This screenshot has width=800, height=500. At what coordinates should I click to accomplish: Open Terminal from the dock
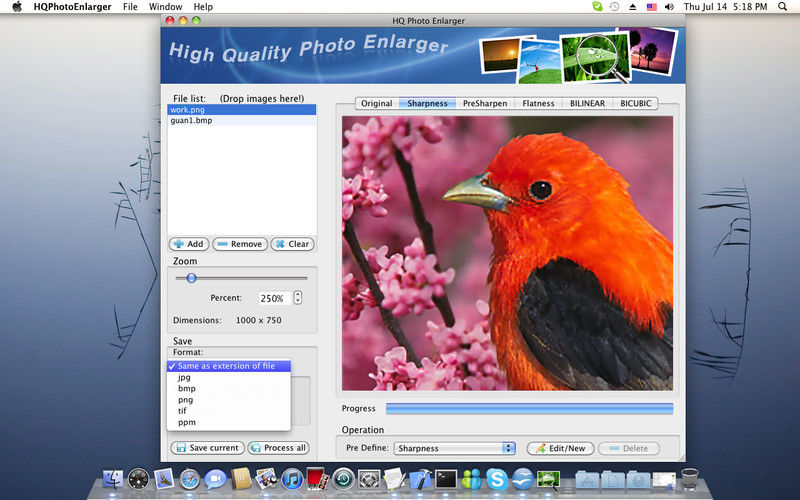pyautogui.click(x=446, y=480)
